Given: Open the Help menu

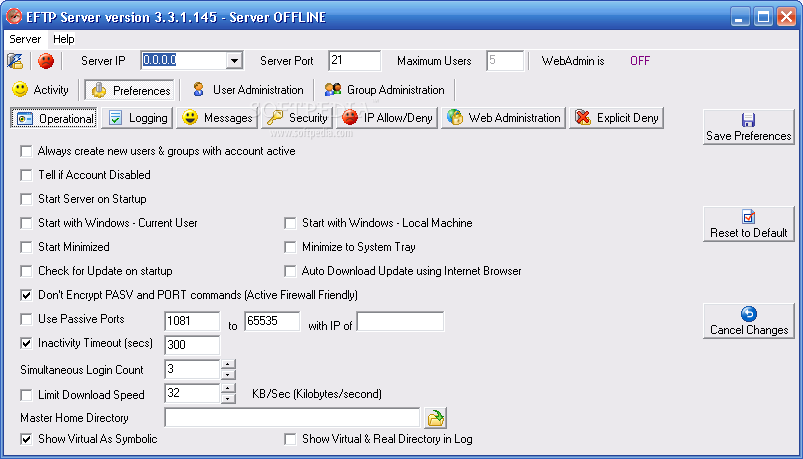Looking at the screenshot, I should click(64, 39).
